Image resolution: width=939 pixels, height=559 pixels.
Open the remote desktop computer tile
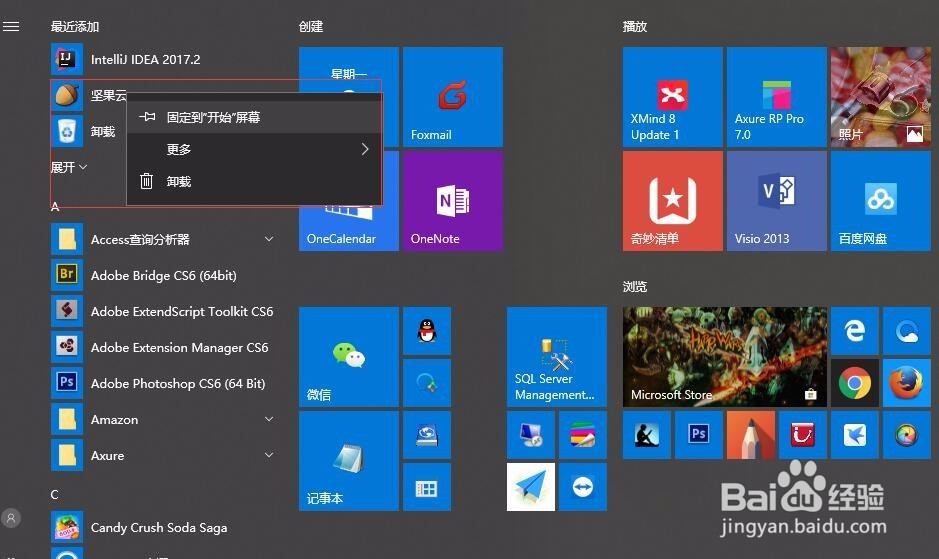click(531, 435)
